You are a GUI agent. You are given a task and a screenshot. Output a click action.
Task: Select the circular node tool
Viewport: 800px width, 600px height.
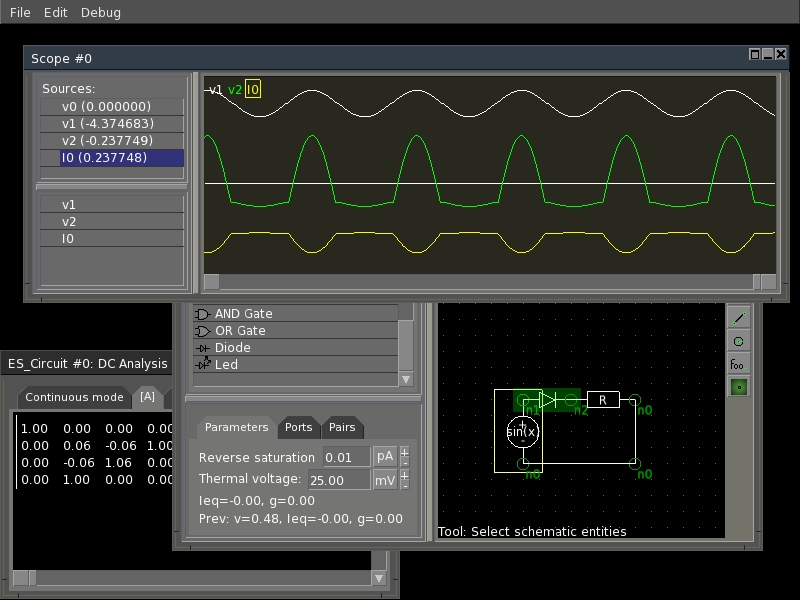(x=738, y=340)
